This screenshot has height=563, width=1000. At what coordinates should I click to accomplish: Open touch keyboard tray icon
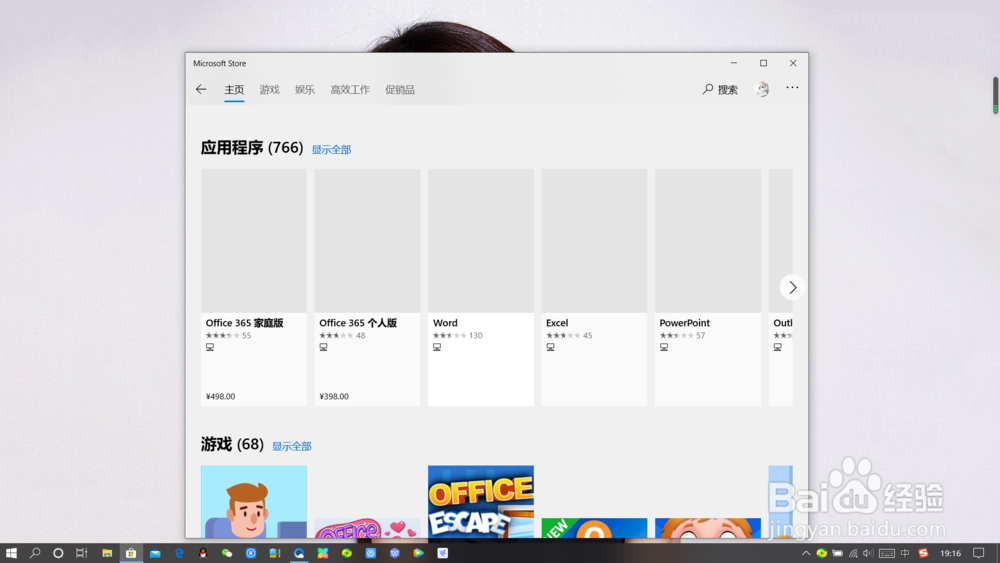point(886,553)
